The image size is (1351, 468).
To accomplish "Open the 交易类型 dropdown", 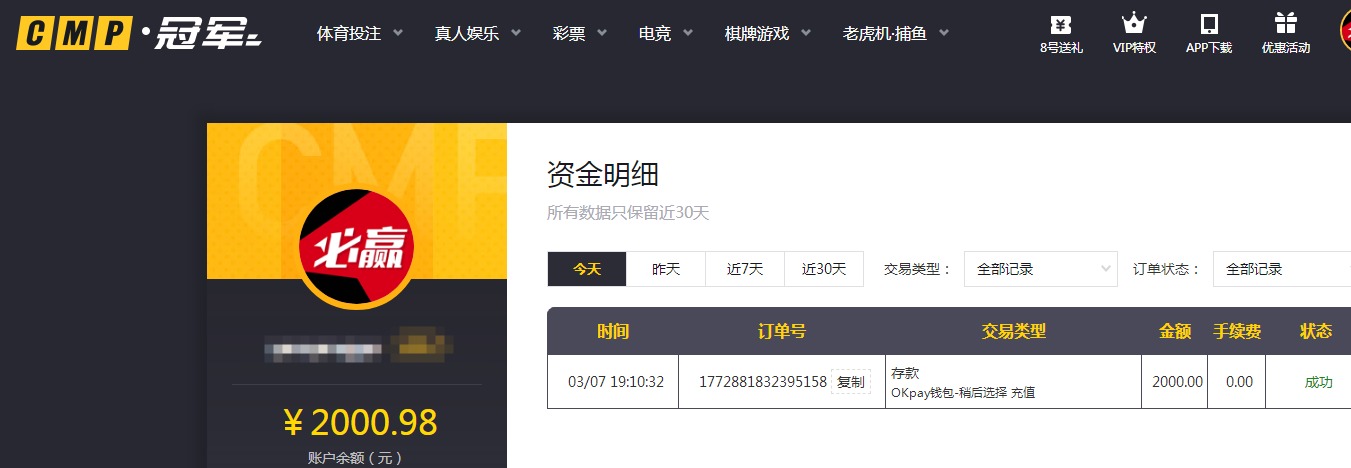I will 1040,269.
